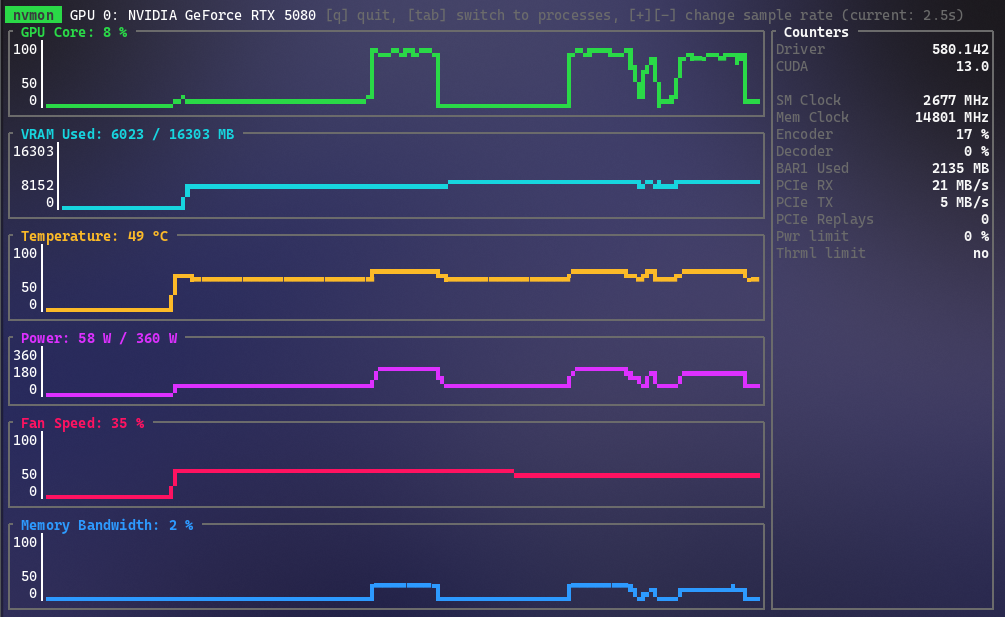
Task: Click the Power: 58 W / 360 W heading
Action: coord(99,338)
